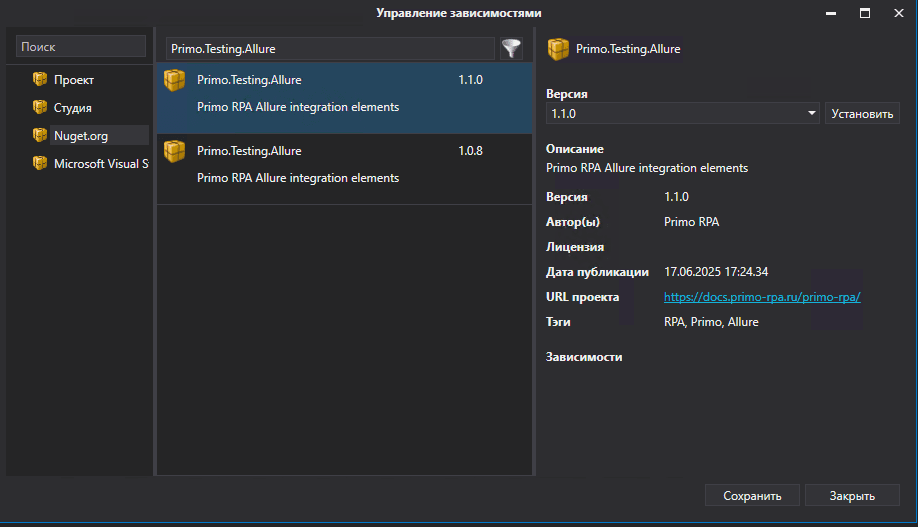Image resolution: width=918 pixels, height=527 pixels.
Task: Maximize the Управление зависимостями window
Action: point(865,13)
